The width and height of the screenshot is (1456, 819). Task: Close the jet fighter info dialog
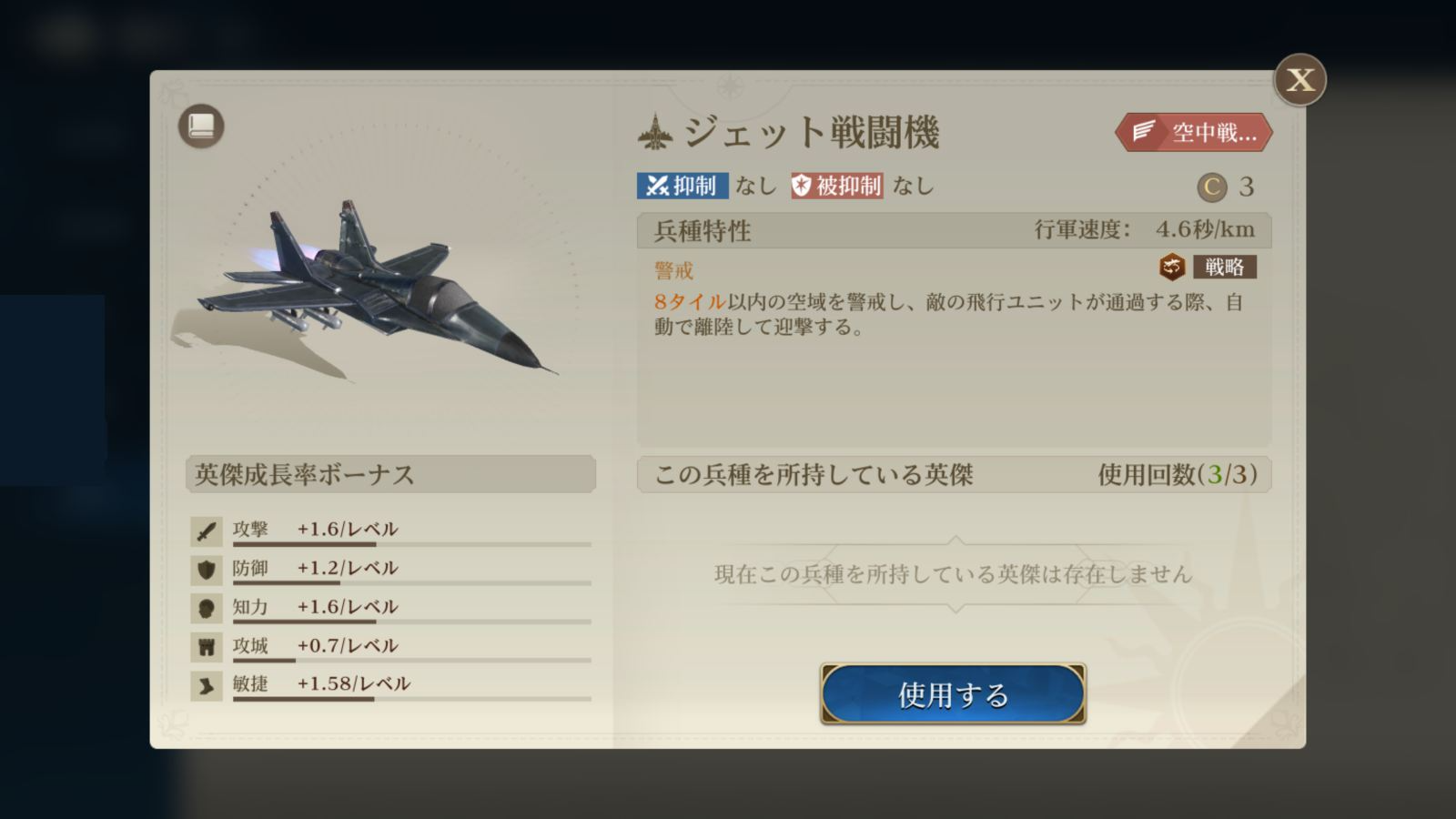tap(1299, 80)
